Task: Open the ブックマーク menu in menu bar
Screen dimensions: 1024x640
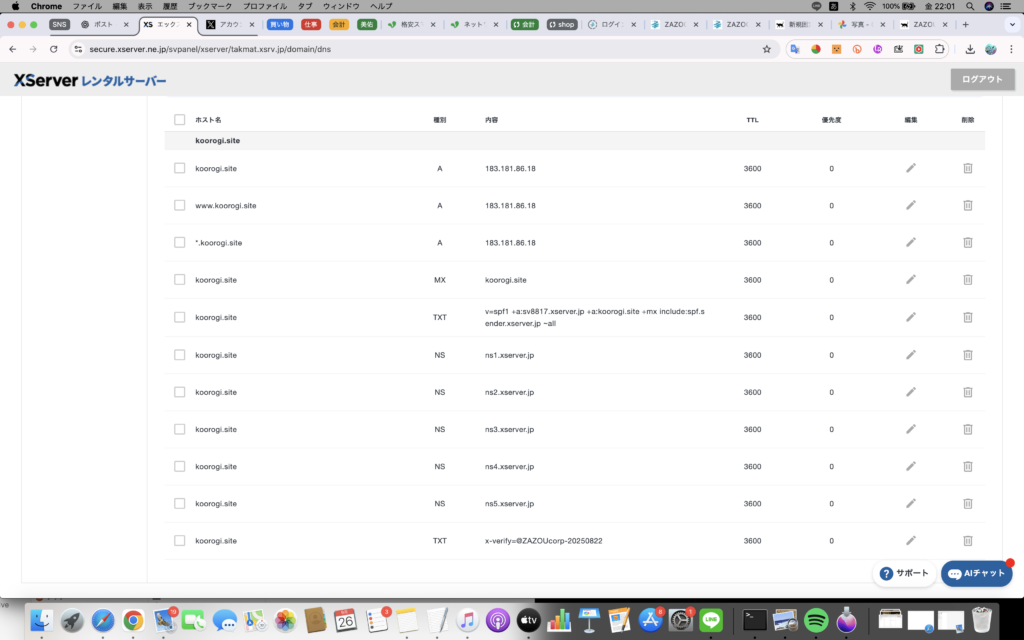Action: (x=210, y=6)
